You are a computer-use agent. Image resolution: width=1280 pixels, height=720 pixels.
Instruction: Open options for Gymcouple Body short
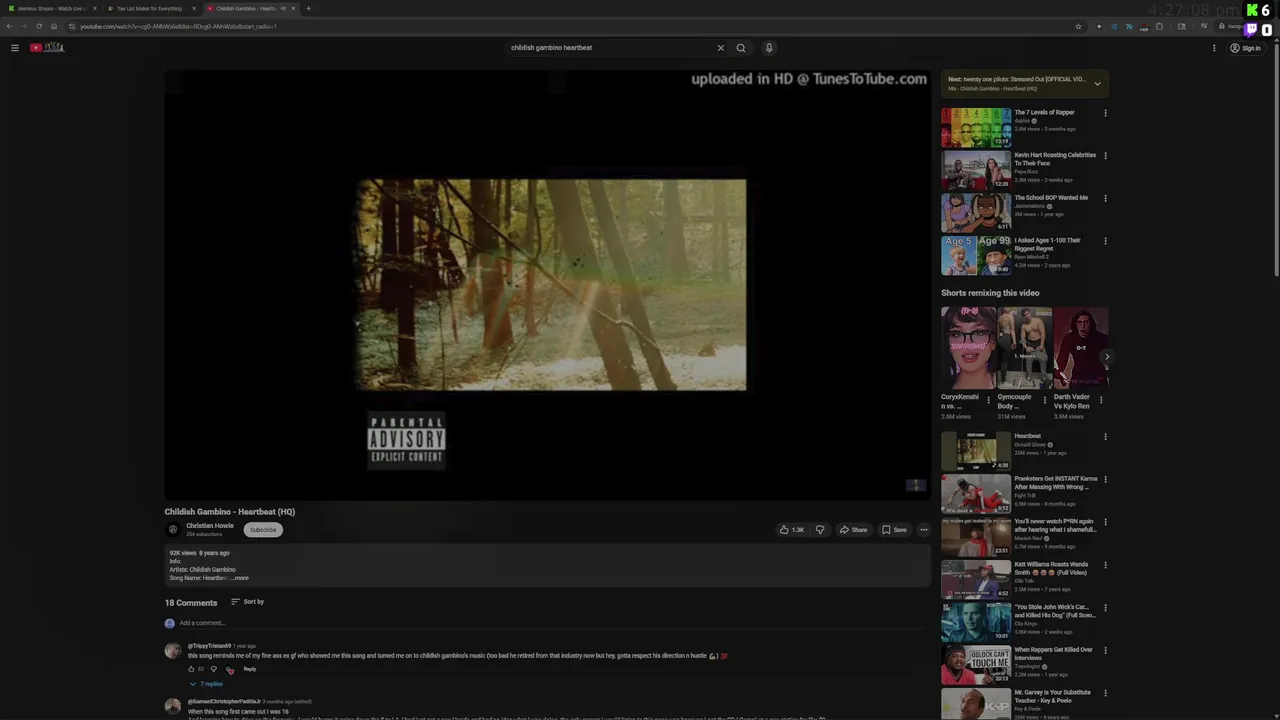click(x=1045, y=401)
